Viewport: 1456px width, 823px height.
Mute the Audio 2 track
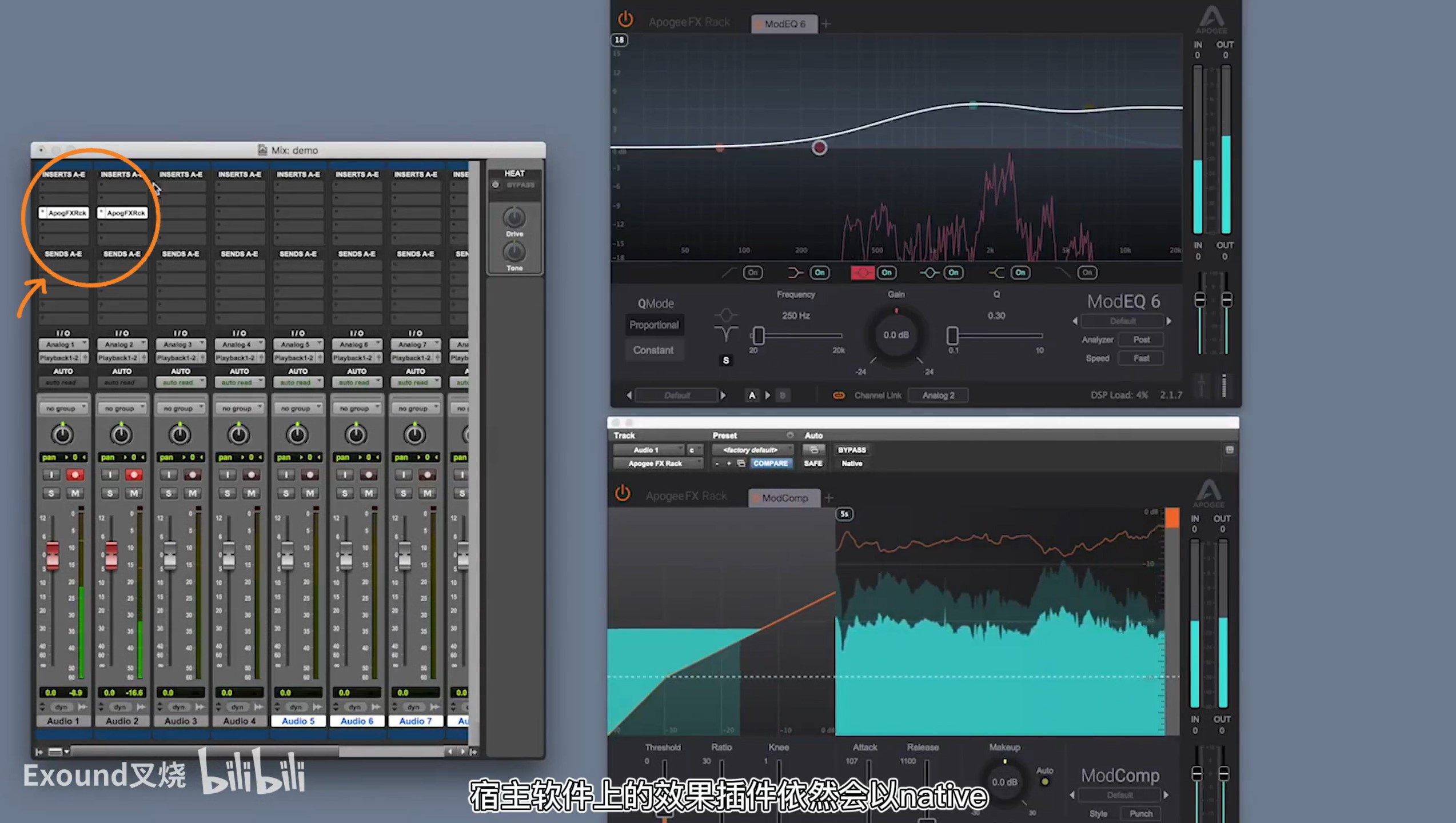(x=134, y=493)
